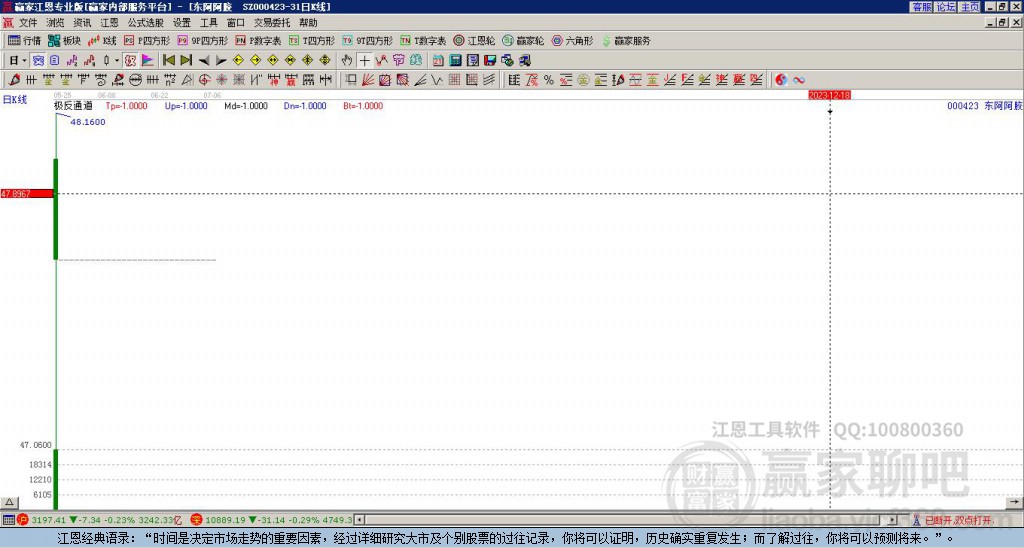Open the 9P四方形 tool
Screen dimensions: 1024x548
(x=202, y=40)
